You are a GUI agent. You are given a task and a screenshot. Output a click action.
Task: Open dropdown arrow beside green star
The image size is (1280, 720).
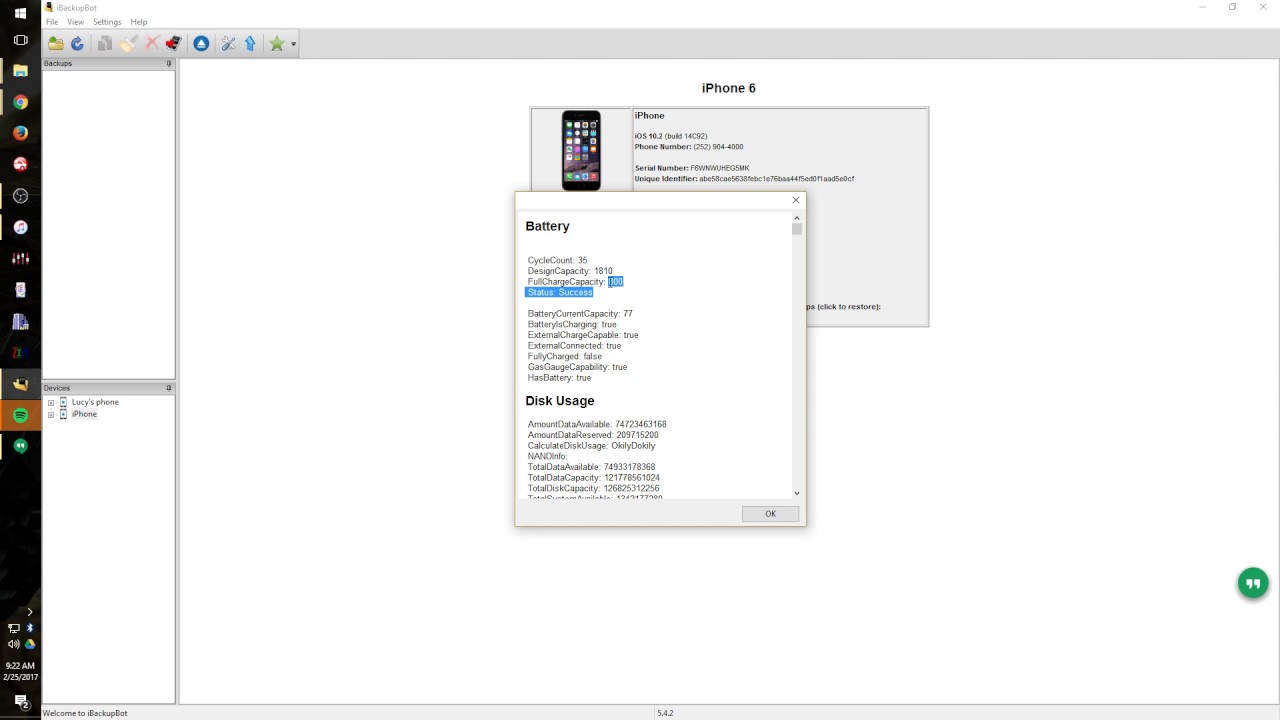coord(293,44)
